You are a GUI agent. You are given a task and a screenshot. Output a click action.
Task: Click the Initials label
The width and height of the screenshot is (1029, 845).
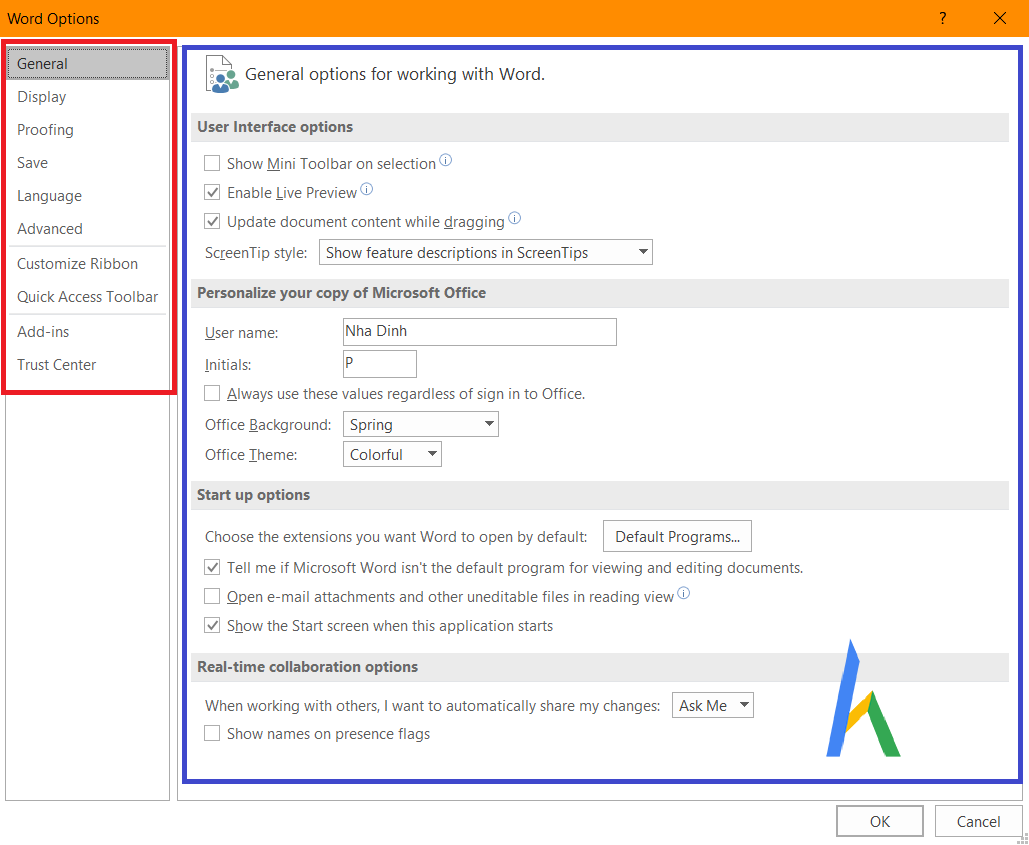tap(228, 365)
